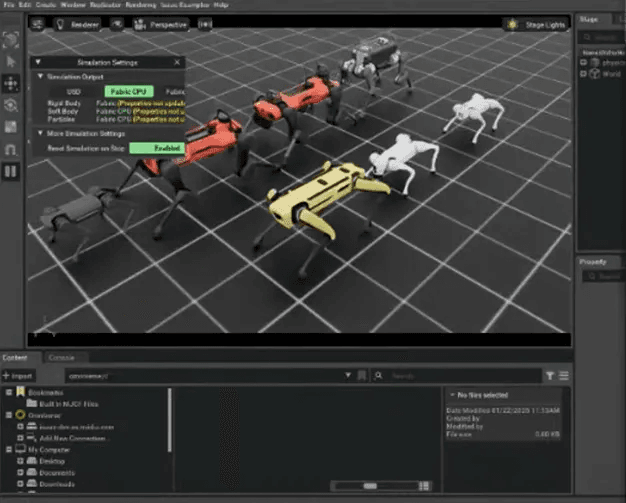Open the Window menu
Viewport: 626px width, 503px height.
[72, 5]
